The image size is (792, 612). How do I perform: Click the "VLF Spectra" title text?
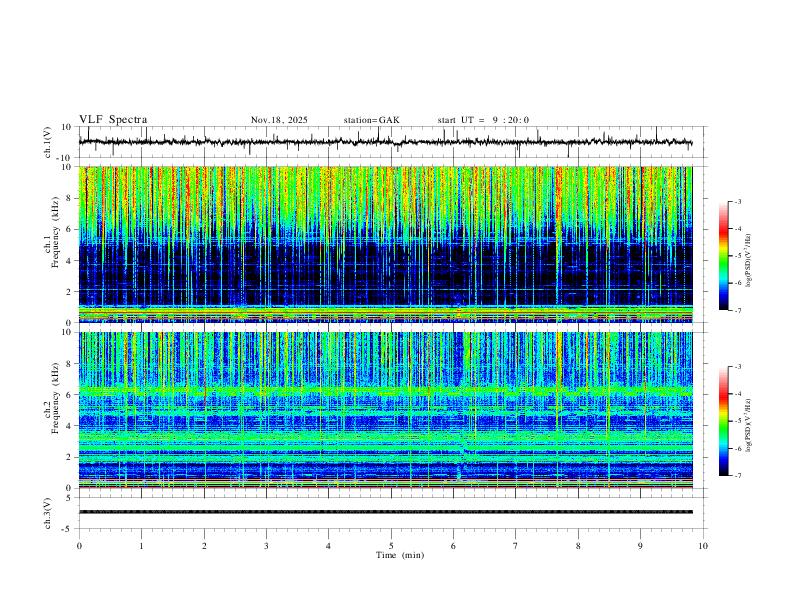click(113, 120)
